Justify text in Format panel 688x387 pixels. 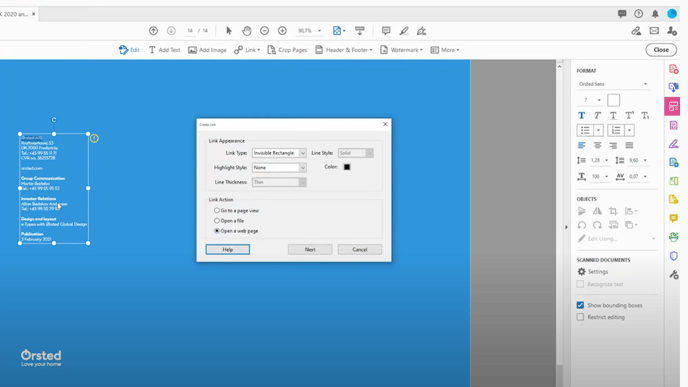pyautogui.click(x=629, y=145)
